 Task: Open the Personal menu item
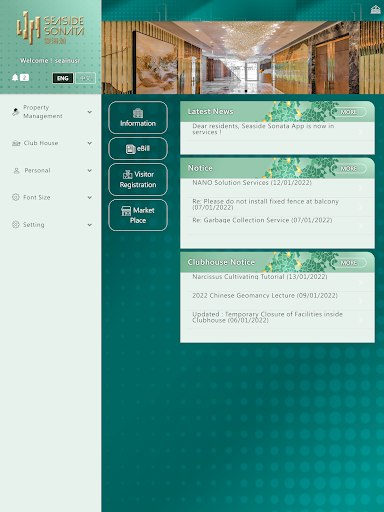[51, 171]
